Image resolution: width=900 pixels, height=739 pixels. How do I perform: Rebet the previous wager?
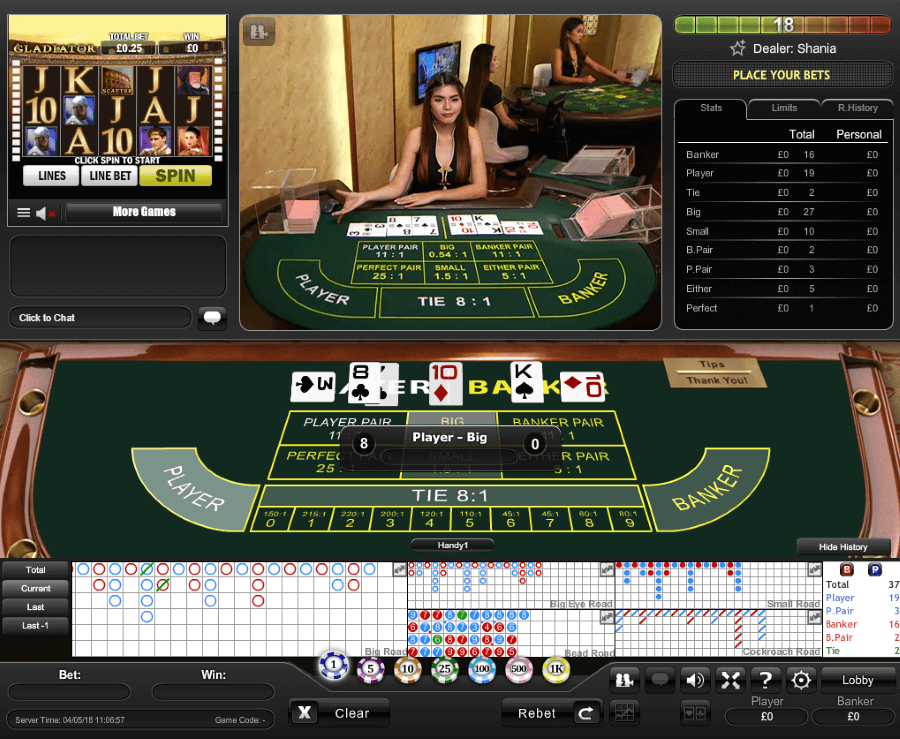click(552, 713)
